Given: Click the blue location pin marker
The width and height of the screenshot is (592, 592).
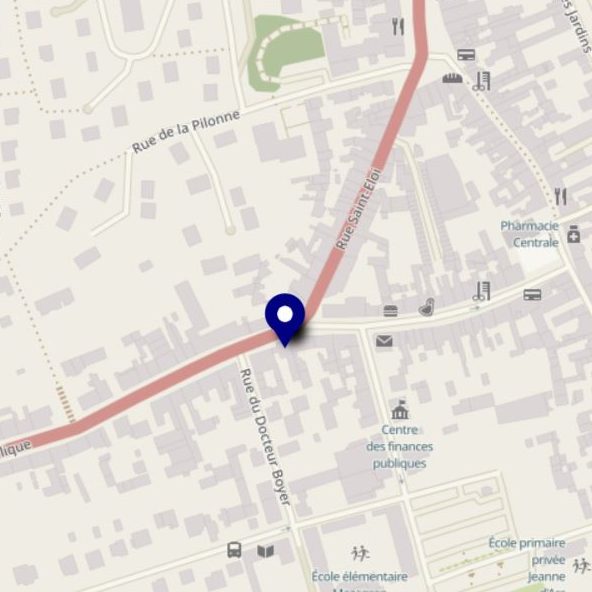Looking at the screenshot, I should click(285, 319).
